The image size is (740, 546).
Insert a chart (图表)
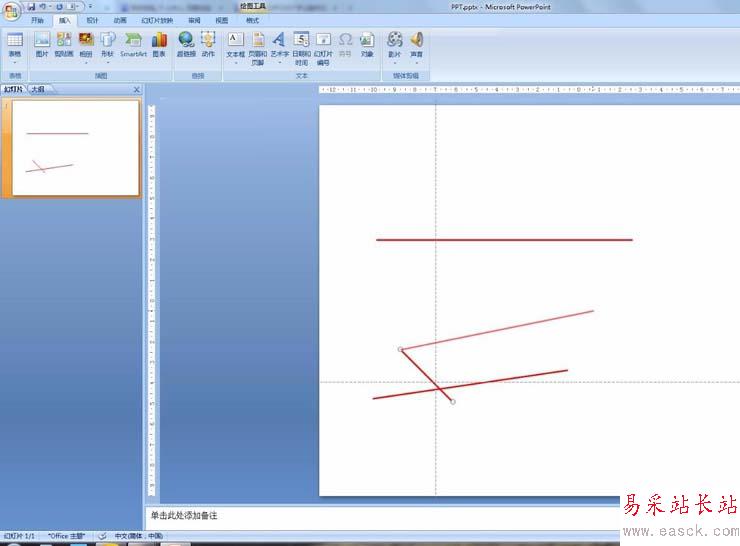click(160, 45)
